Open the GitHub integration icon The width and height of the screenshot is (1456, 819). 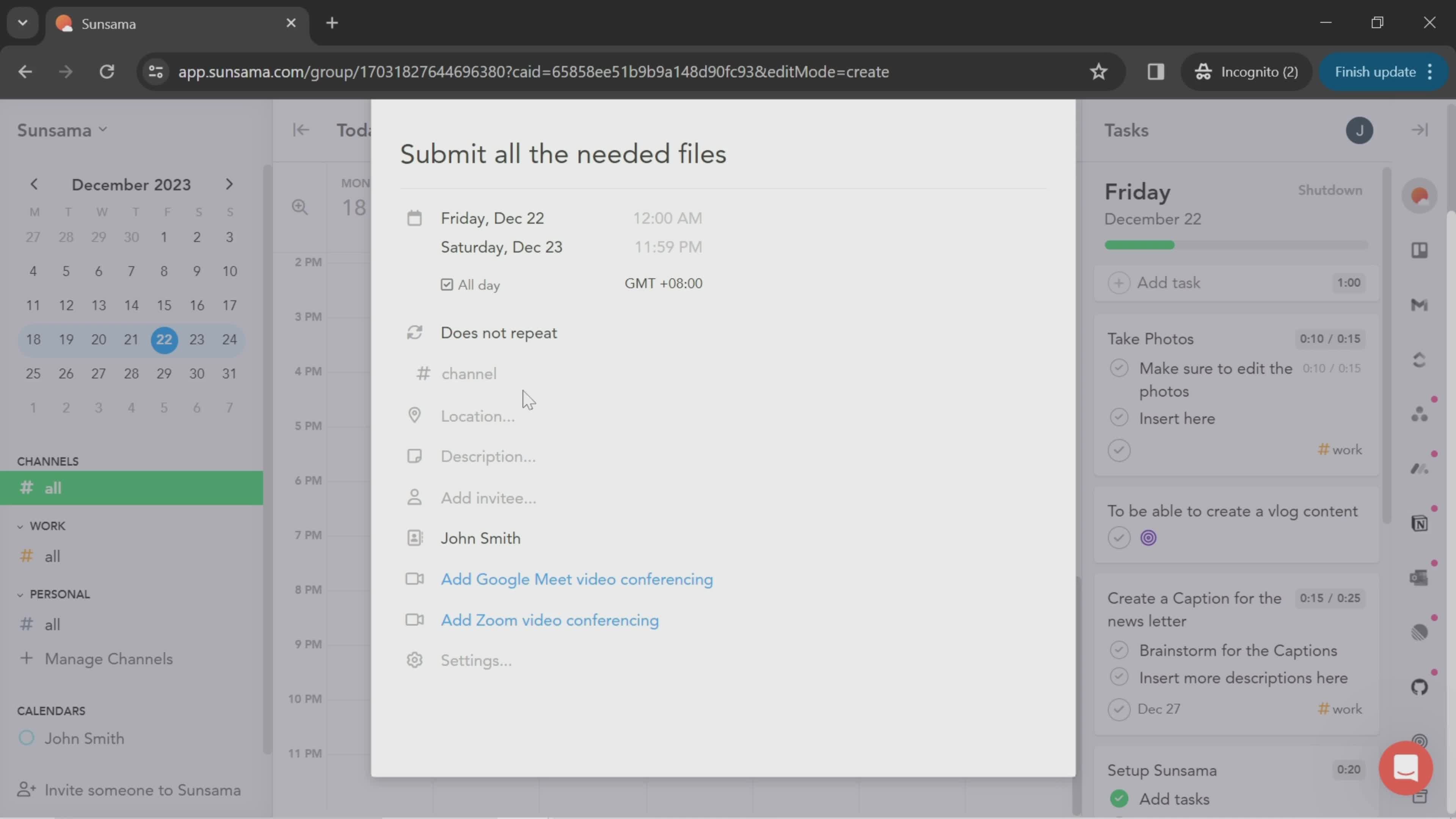tap(1419, 687)
